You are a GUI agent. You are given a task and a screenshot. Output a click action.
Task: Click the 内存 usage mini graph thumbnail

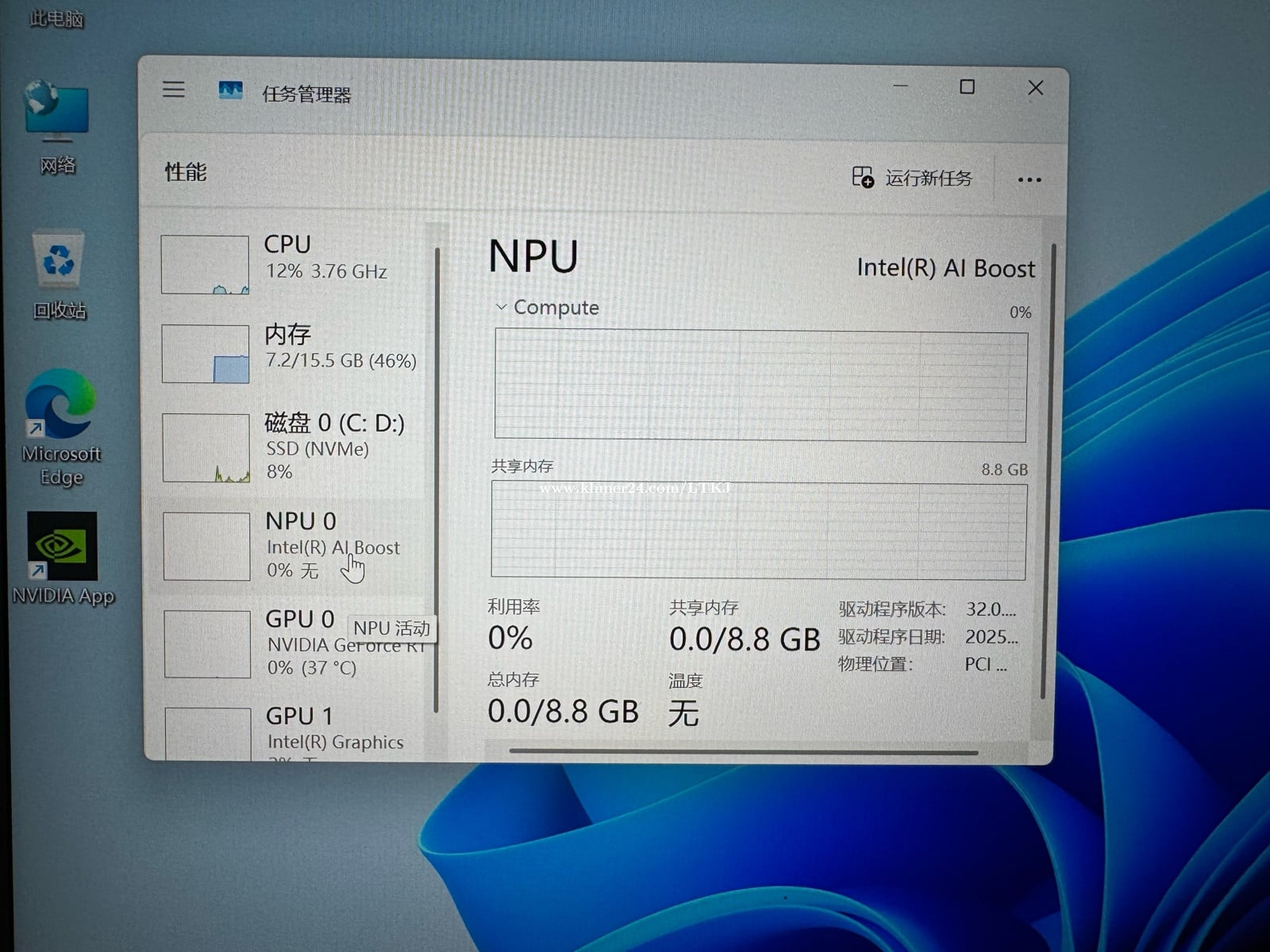[206, 354]
